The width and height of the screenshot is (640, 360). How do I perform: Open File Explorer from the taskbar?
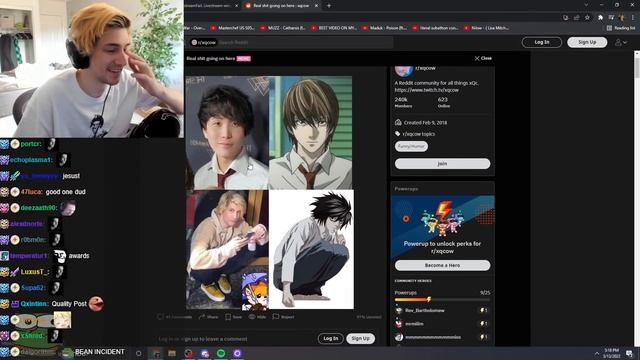point(172,353)
